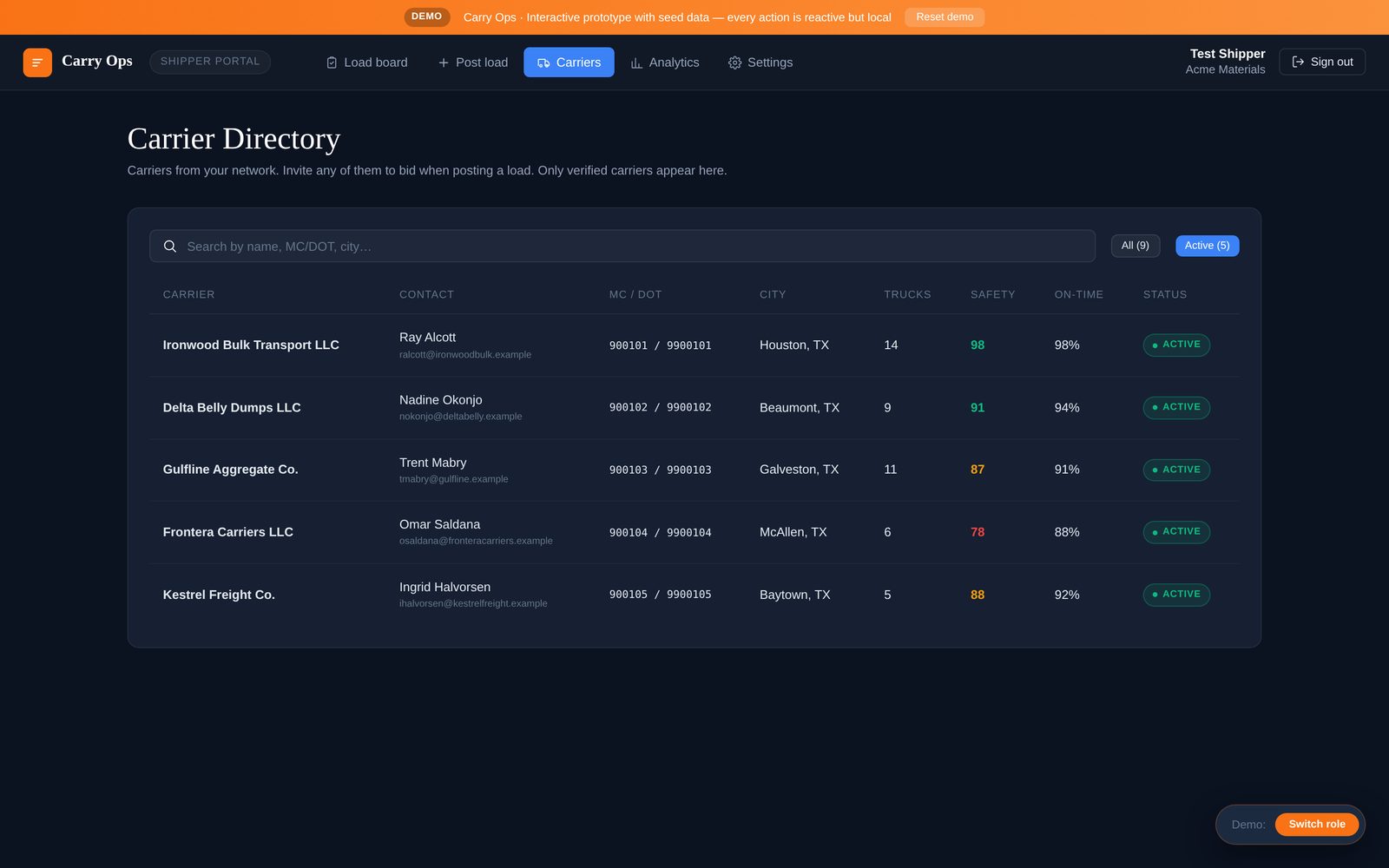Screen dimensions: 1389x868
Task: Toggle the Active (5) filter
Action: click(x=1208, y=246)
